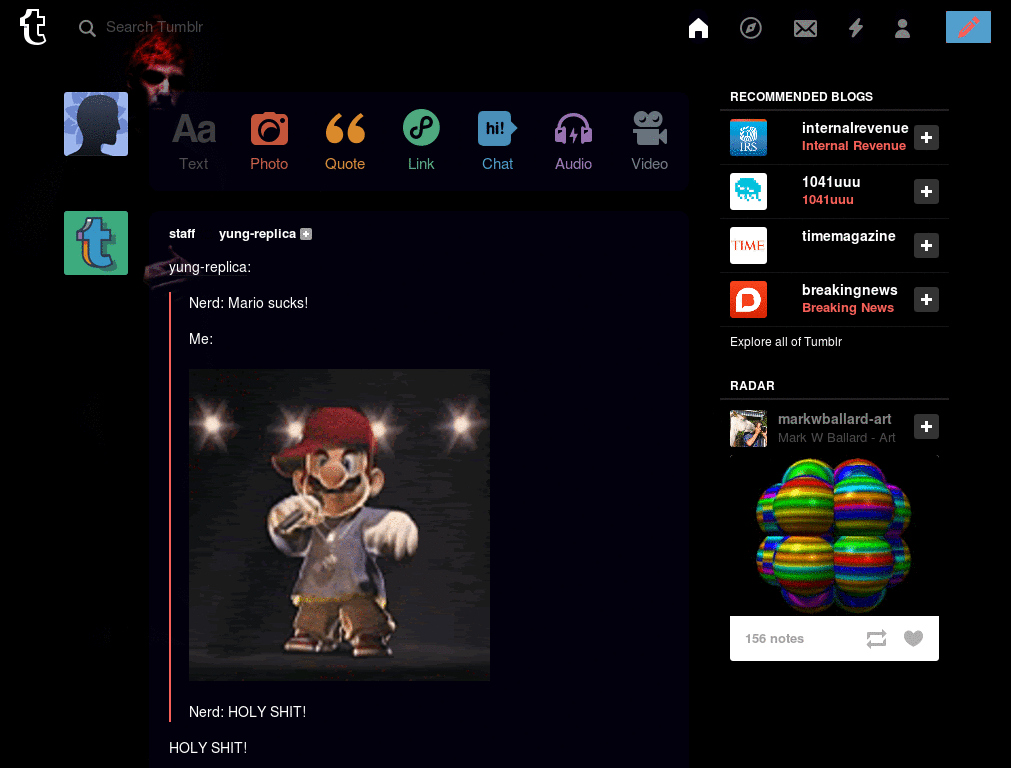The width and height of the screenshot is (1024, 768).
Task: Click Explore all of Tumblr
Action: (x=786, y=342)
